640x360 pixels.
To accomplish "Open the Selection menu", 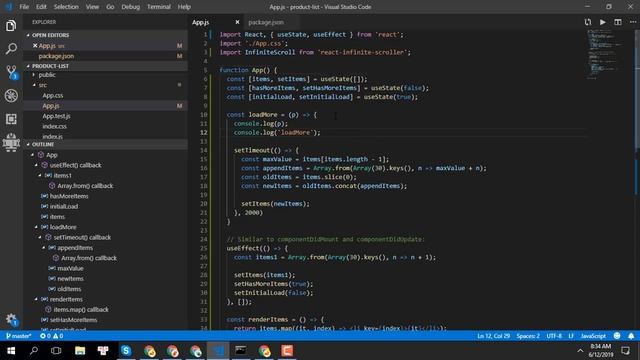I will tap(66, 7).
